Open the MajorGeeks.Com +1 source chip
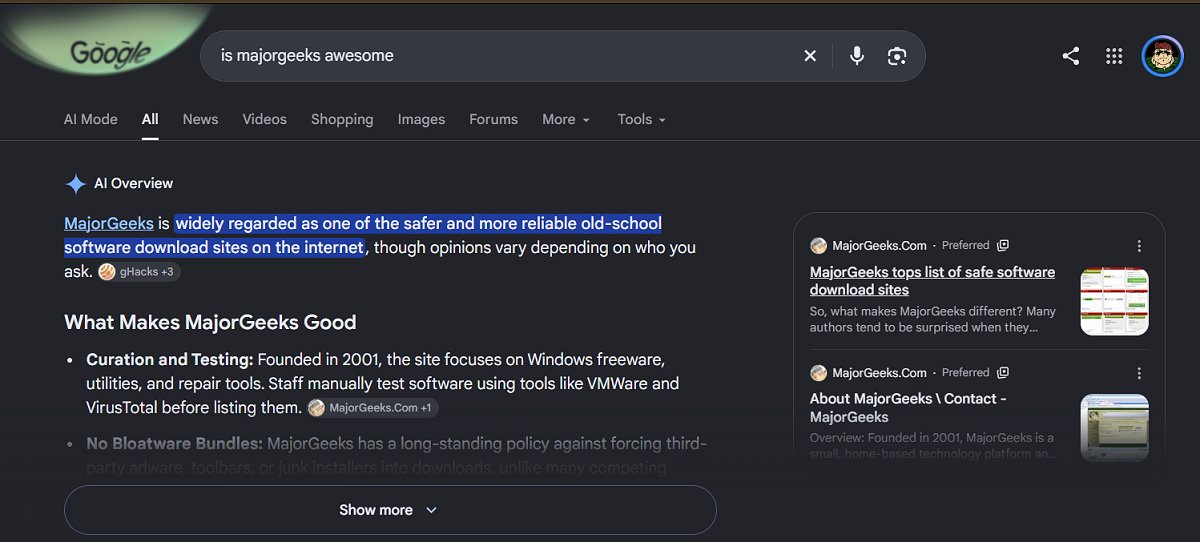 click(x=372, y=408)
